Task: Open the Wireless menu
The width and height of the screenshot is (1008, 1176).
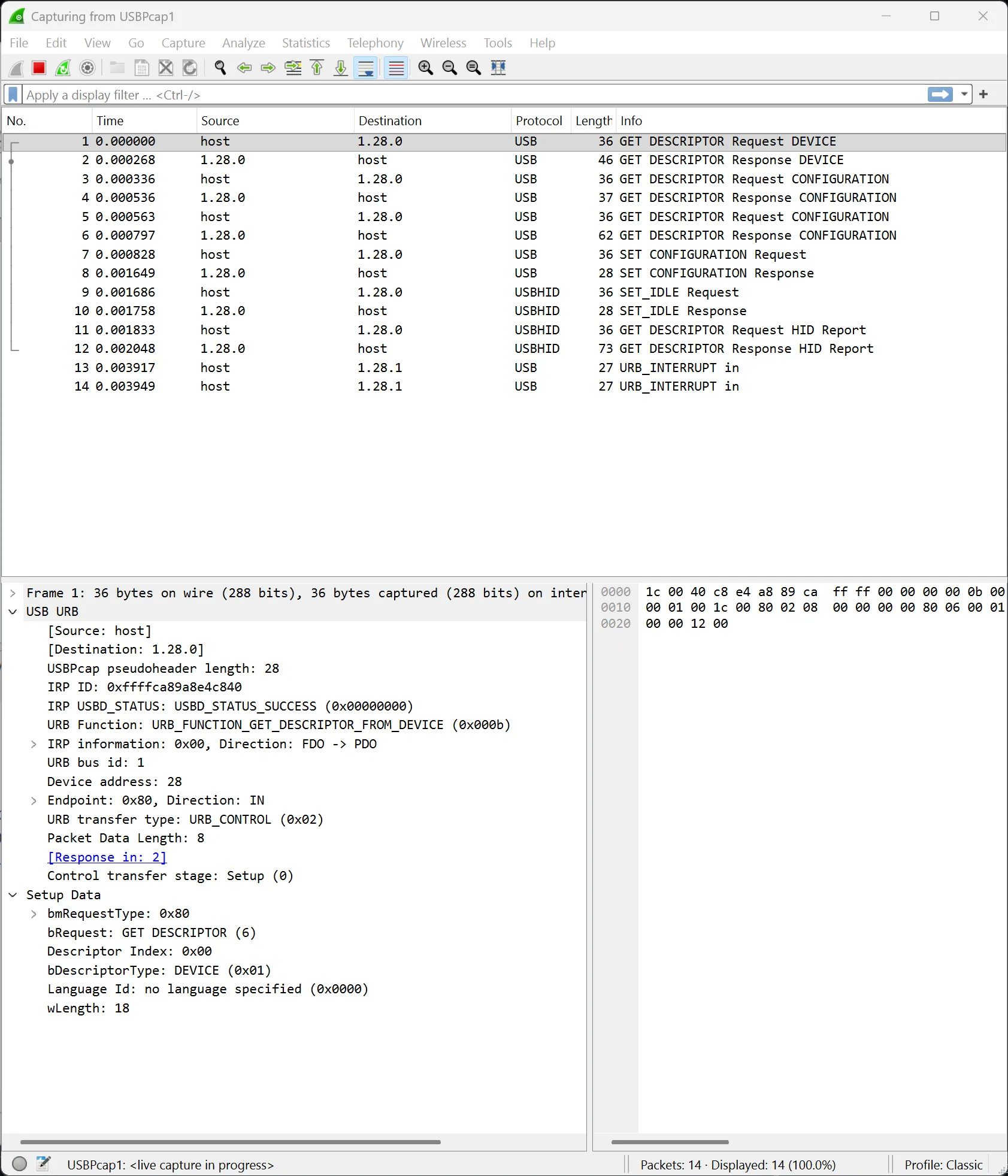Action: (x=443, y=43)
